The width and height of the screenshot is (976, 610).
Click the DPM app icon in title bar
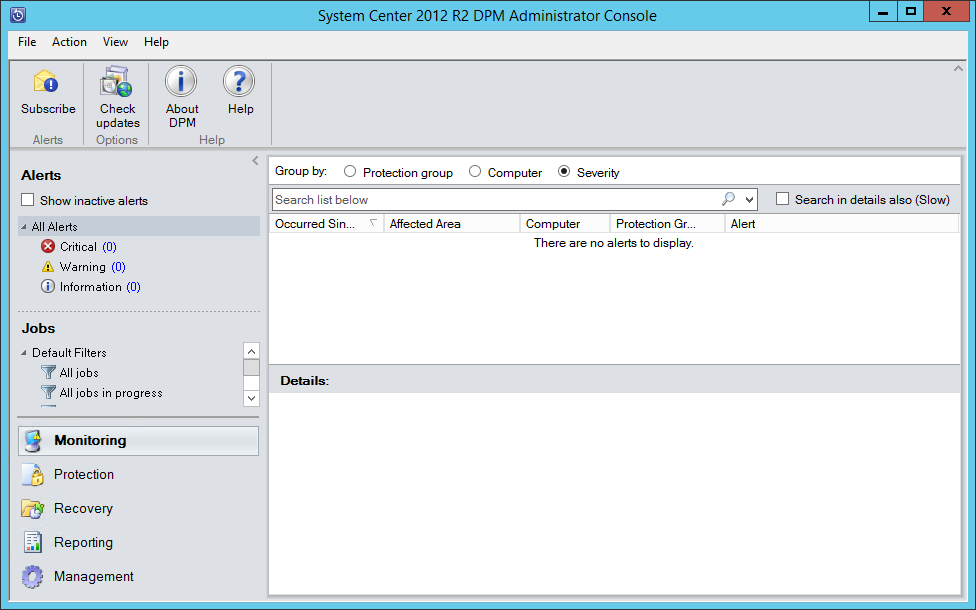point(18,15)
